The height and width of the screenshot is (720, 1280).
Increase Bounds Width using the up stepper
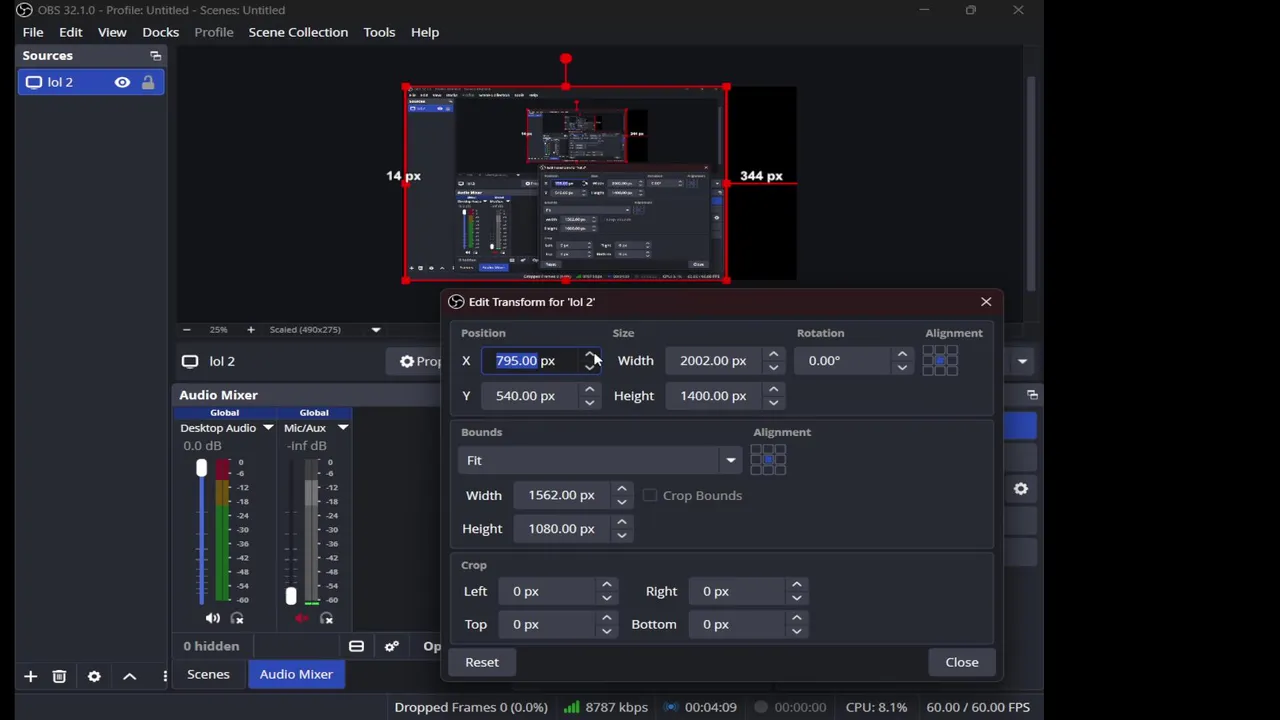coord(621,489)
